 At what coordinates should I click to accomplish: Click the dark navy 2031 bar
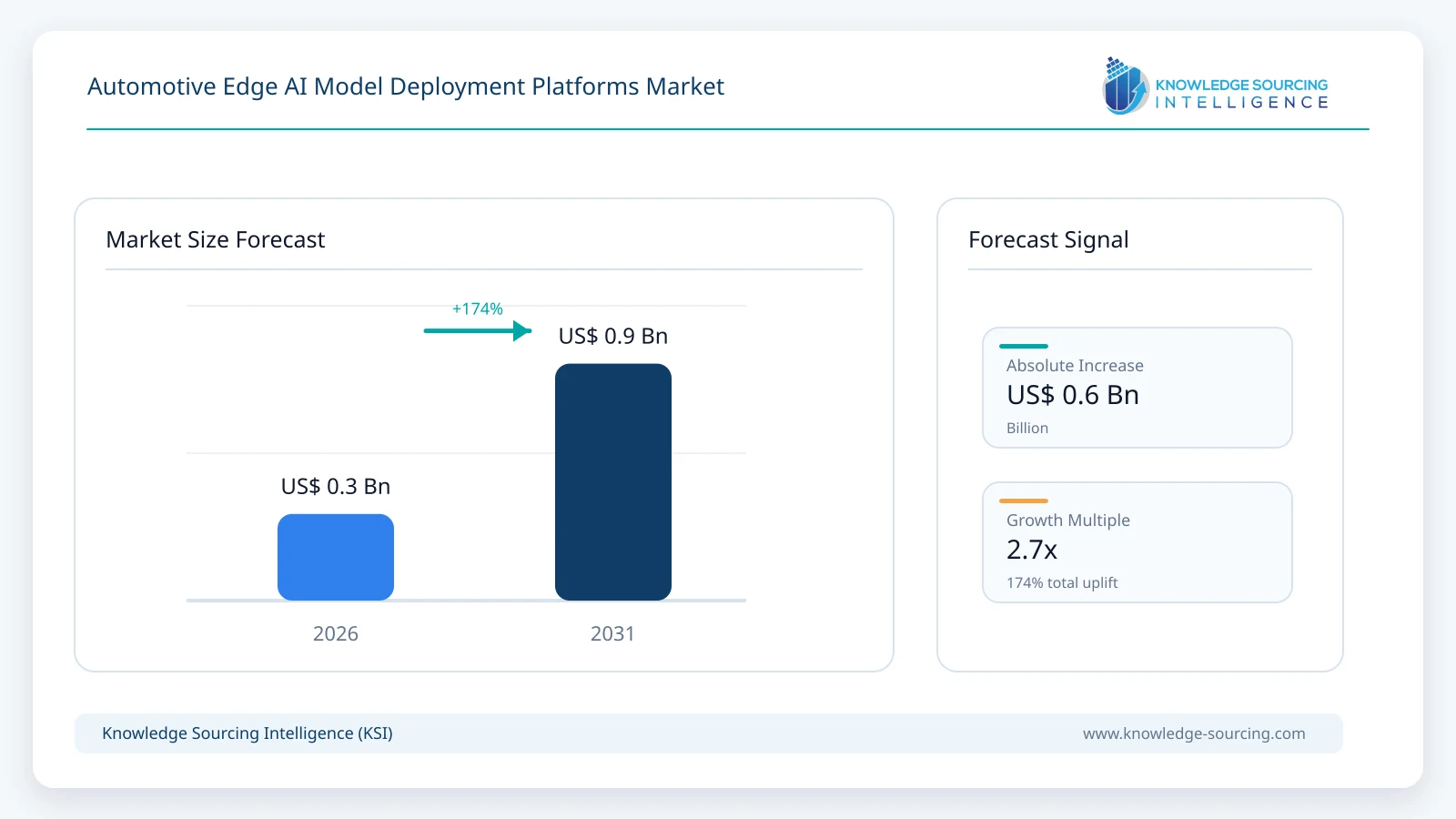point(613,482)
